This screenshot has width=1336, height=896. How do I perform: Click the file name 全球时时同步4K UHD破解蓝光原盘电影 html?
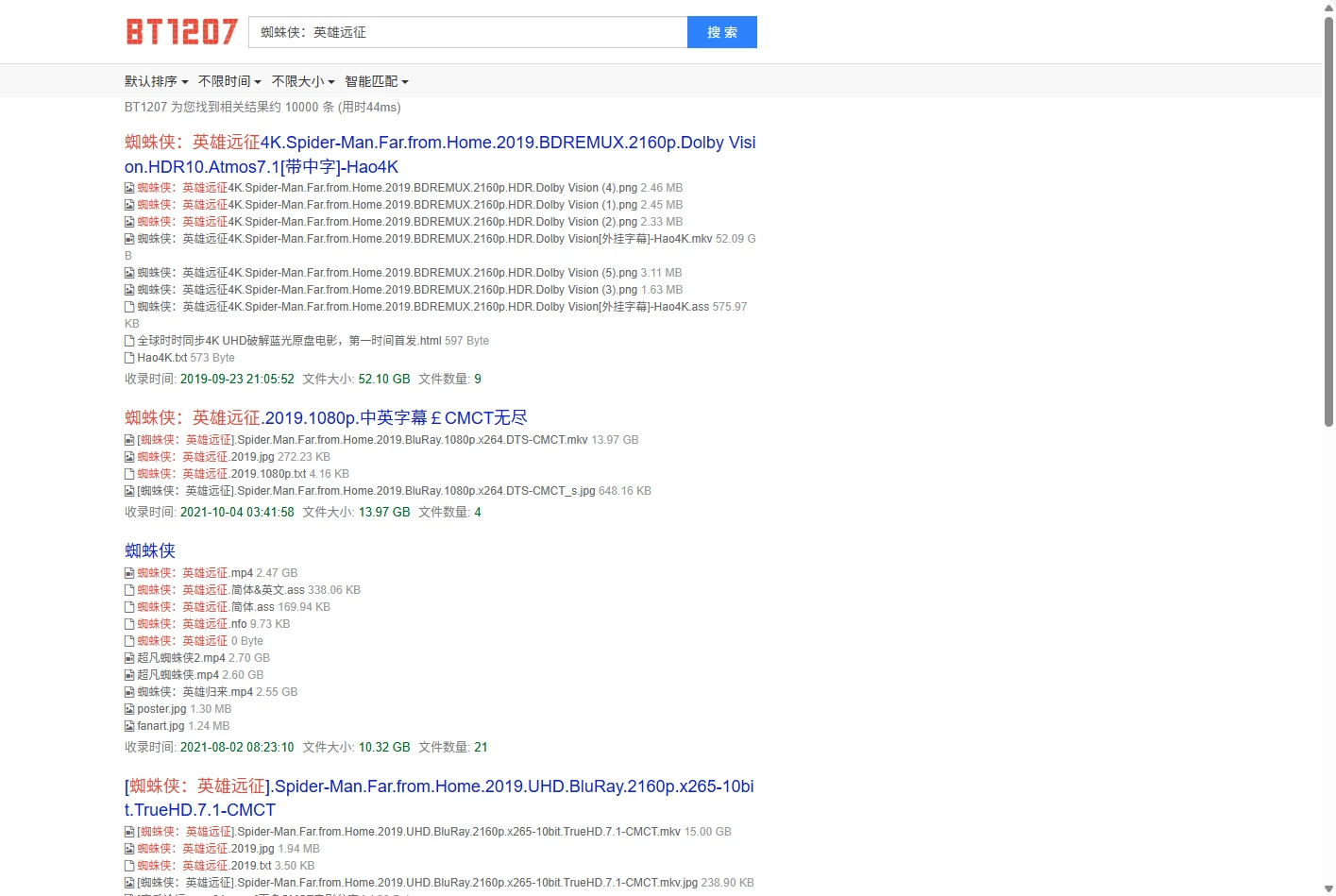(x=289, y=341)
